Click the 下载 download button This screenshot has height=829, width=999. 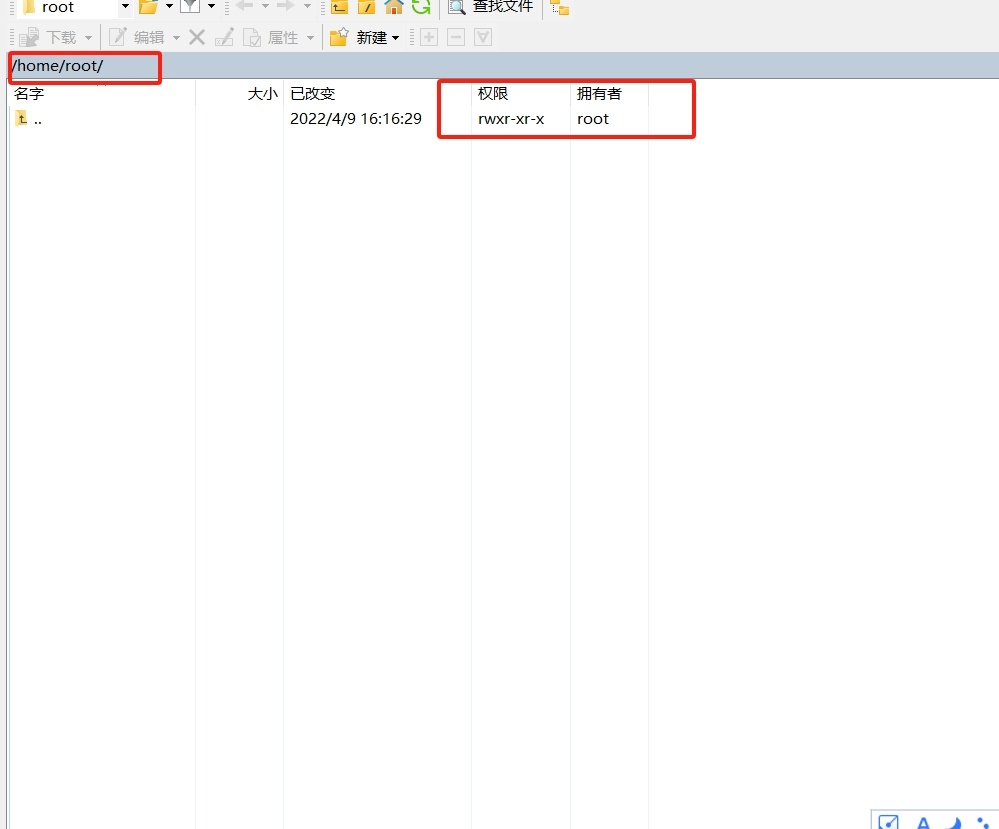[x=50, y=38]
